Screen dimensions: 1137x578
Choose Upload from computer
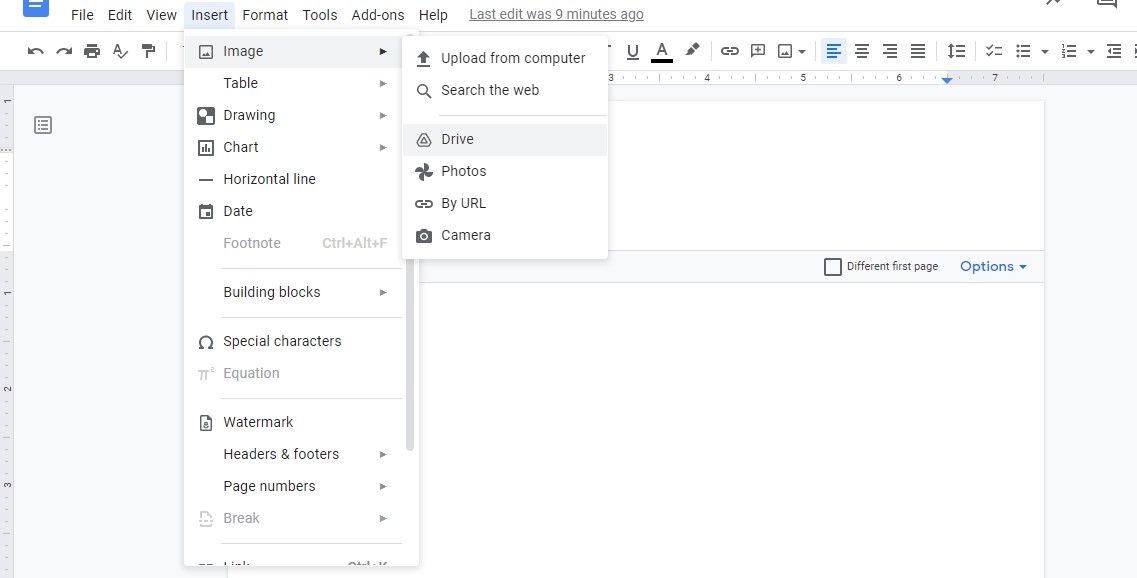point(513,57)
